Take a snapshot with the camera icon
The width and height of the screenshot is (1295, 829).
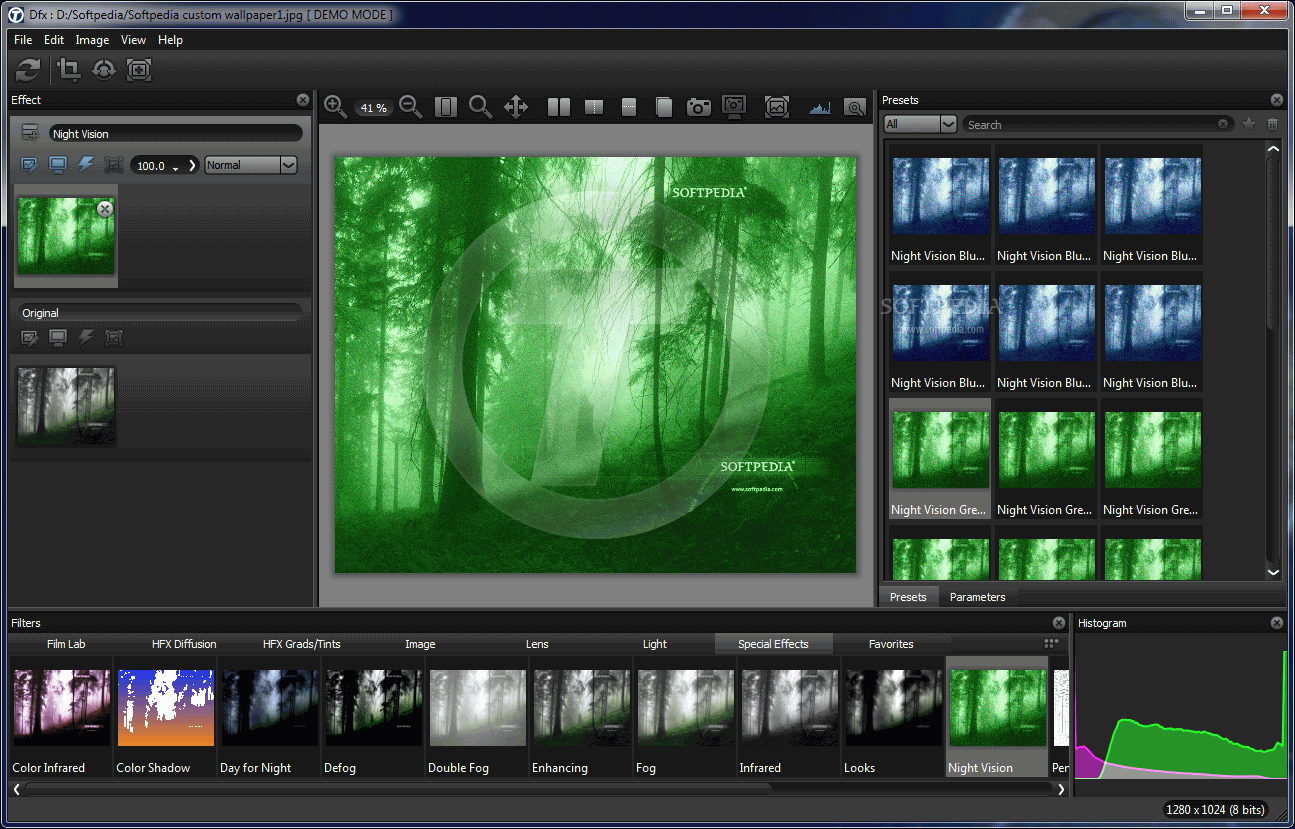(699, 107)
